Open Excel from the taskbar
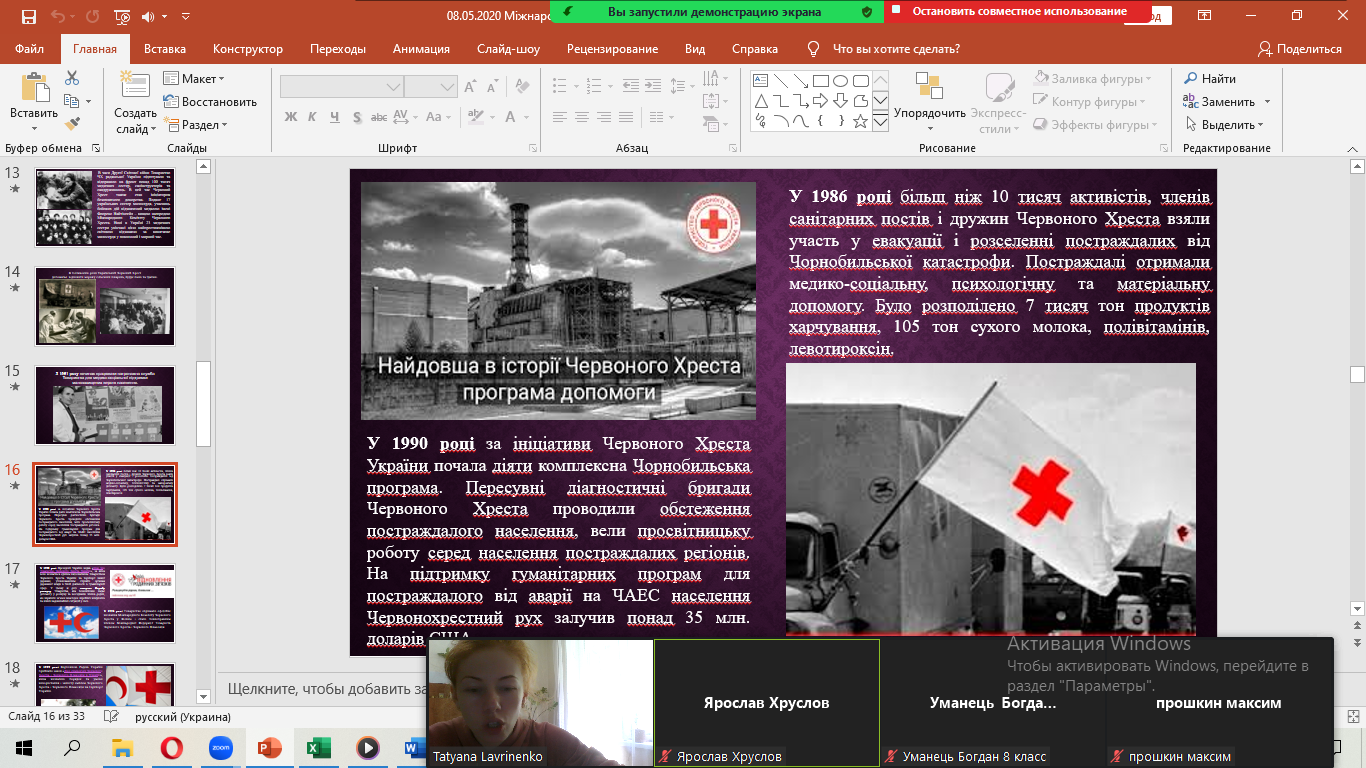Viewport: 1366px width, 768px height. [318, 747]
